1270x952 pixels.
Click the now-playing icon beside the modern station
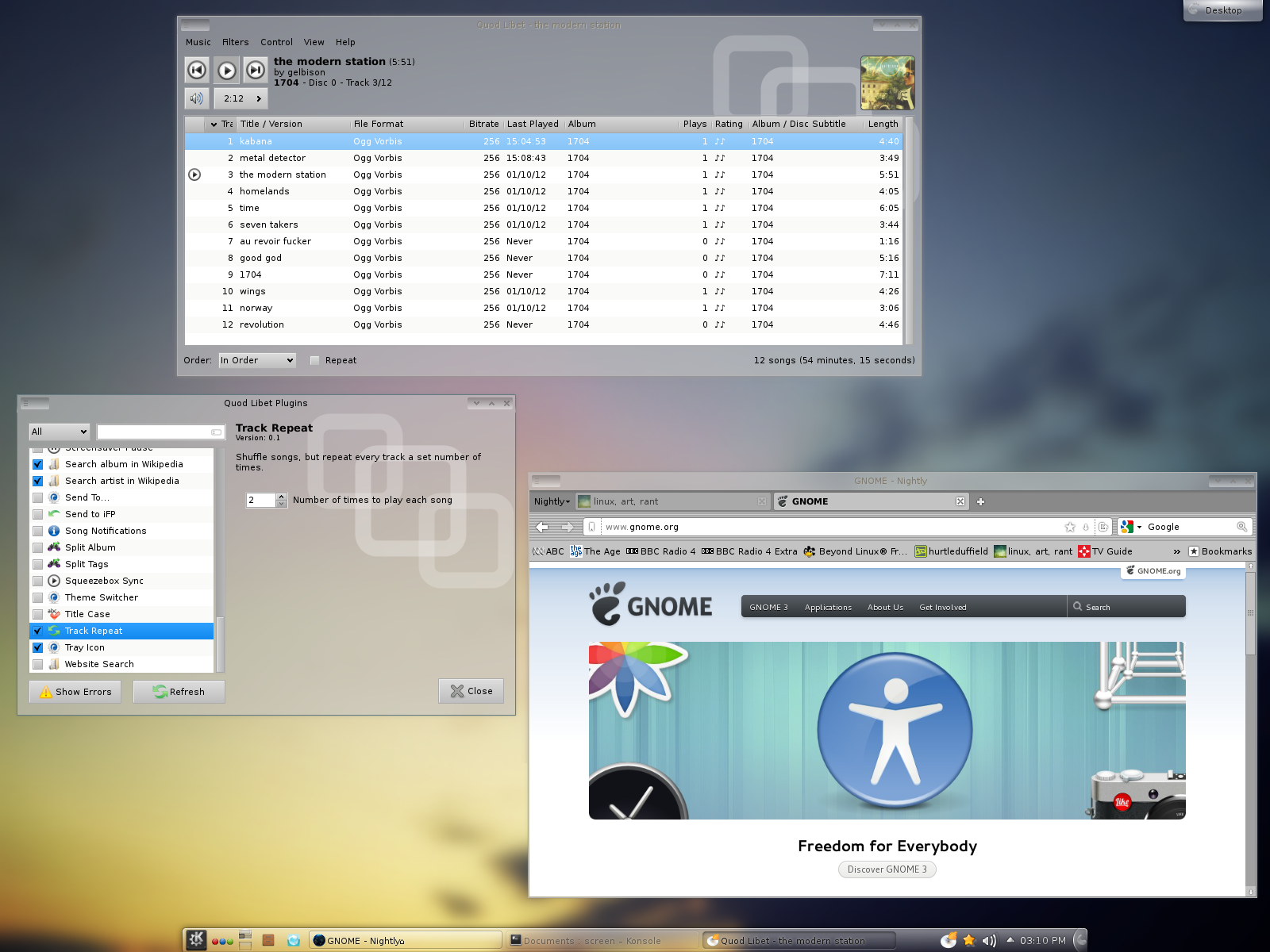coord(194,175)
